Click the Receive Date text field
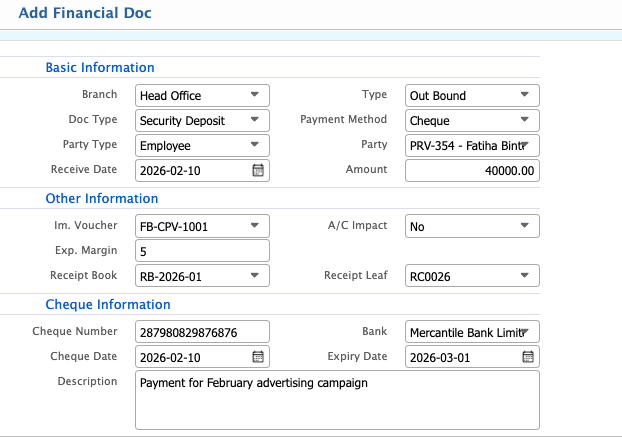 click(192, 171)
